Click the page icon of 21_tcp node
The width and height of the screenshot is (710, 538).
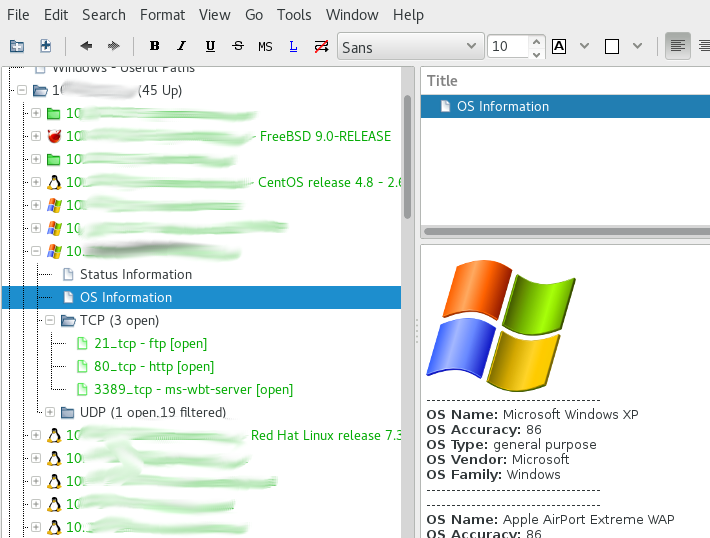pyautogui.click(x=82, y=343)
